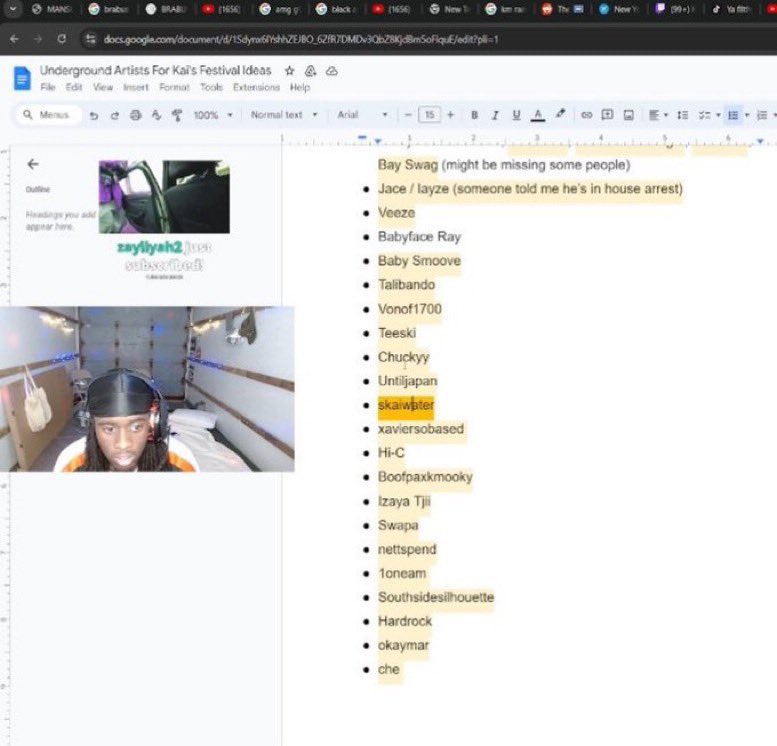Click the highlighted word skaiwater
The width and height of the screenshot is (777, 746).
point(406,405)
